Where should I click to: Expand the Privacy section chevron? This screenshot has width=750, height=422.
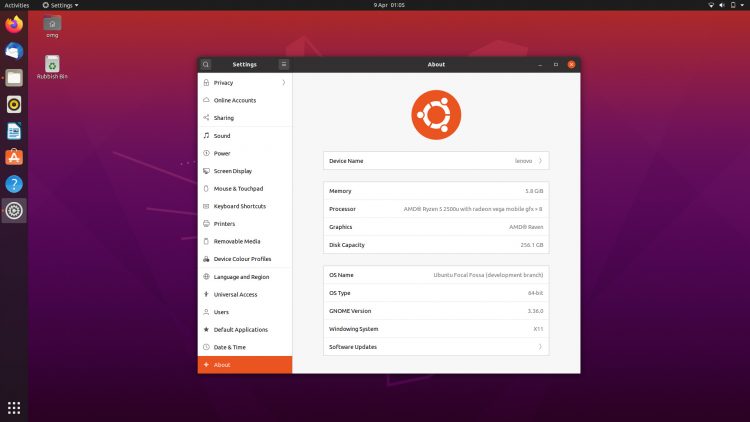pyautogui.click(x=284, y=82)
